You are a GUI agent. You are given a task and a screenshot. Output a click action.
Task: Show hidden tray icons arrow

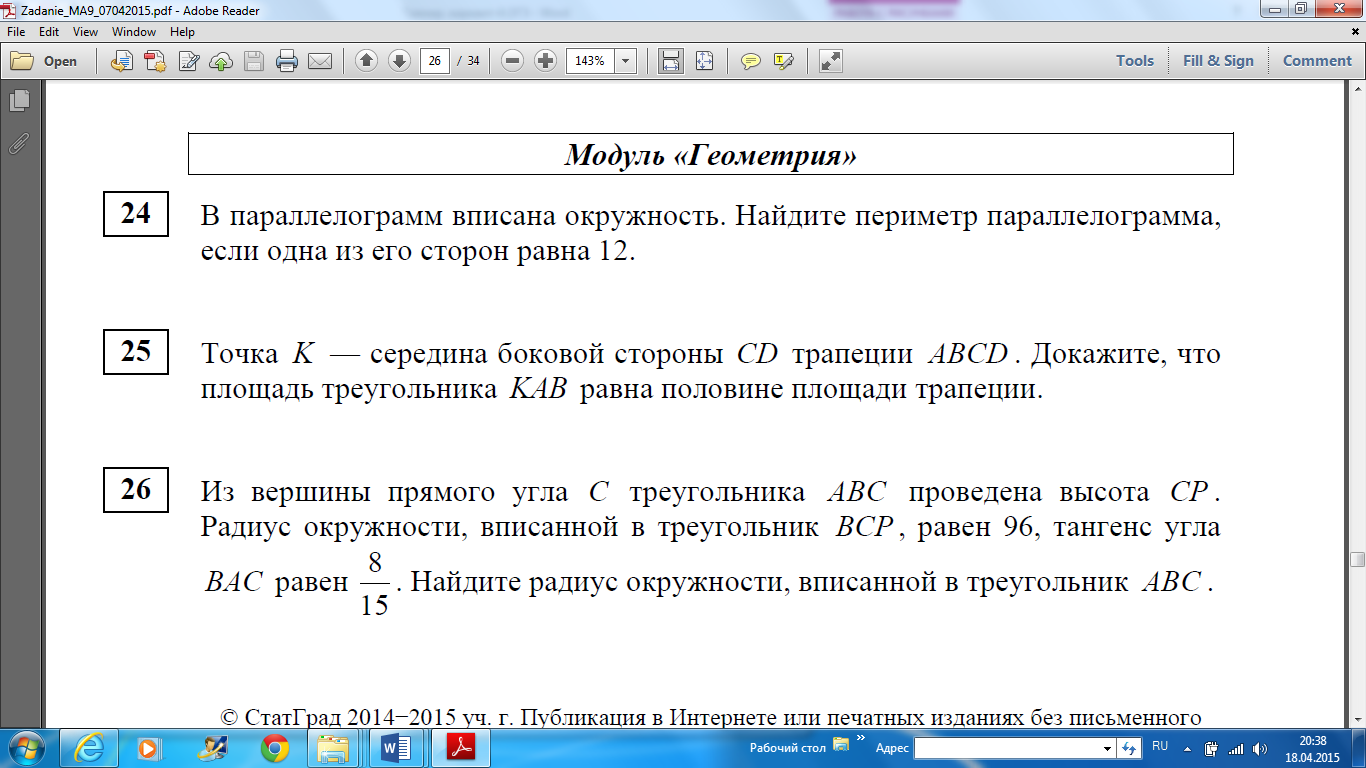click(x=1187, y=748)
